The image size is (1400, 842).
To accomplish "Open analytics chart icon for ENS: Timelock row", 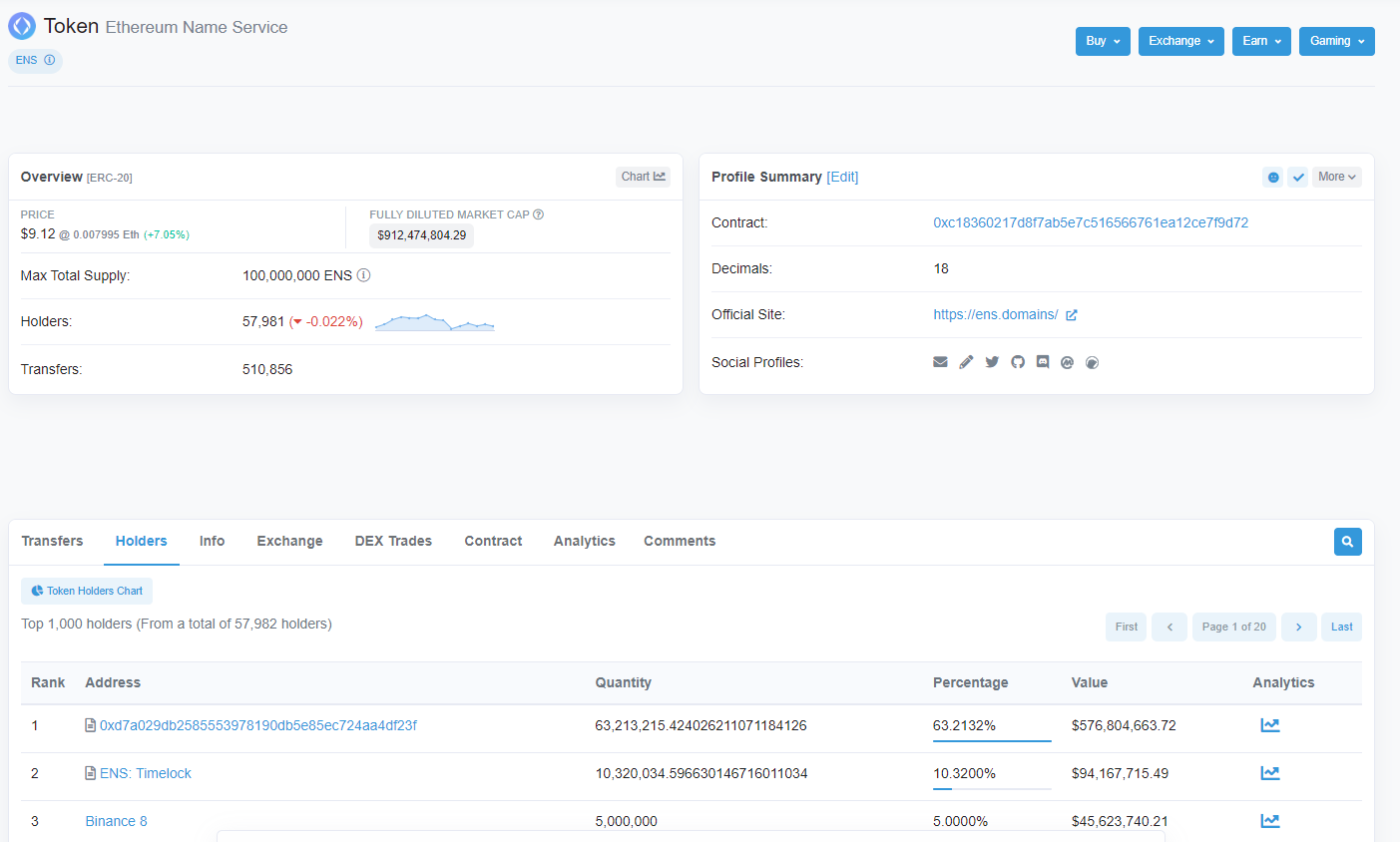I will pos(1270,773).
